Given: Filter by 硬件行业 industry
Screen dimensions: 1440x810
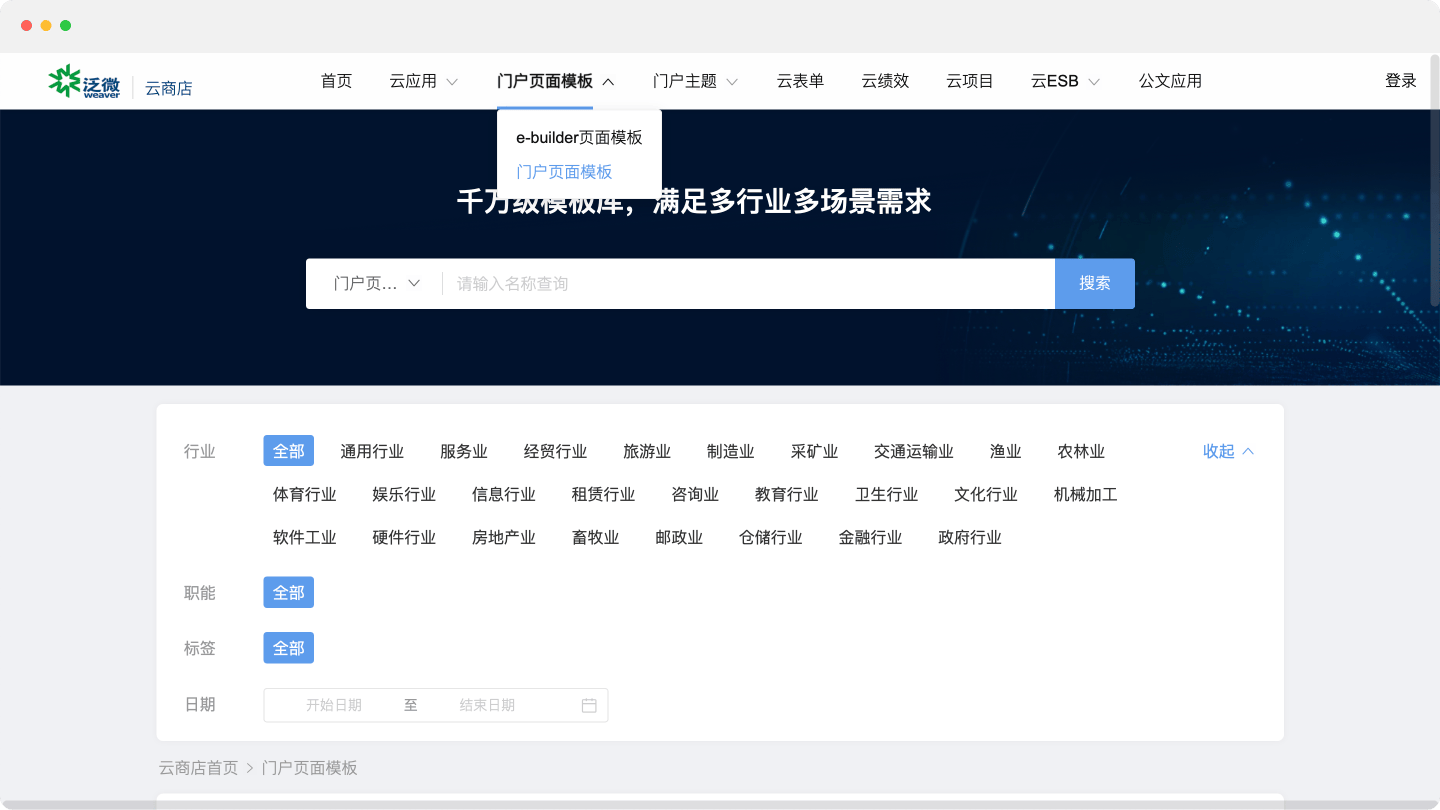Looking at the screenshot, I should 404,538.
